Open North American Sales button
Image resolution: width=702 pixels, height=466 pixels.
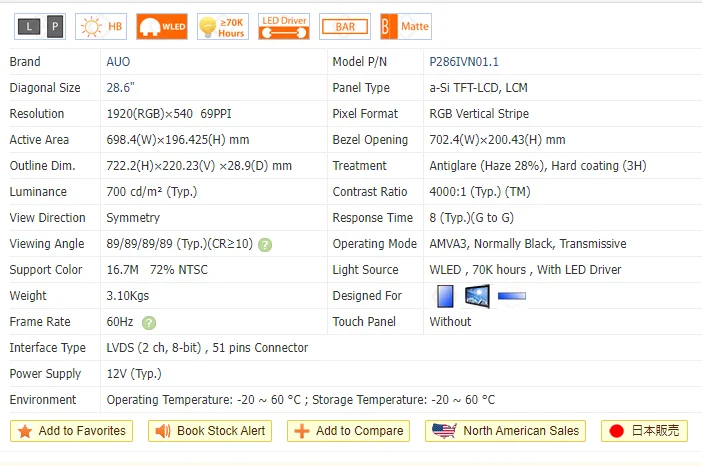(x=505, y=431)
